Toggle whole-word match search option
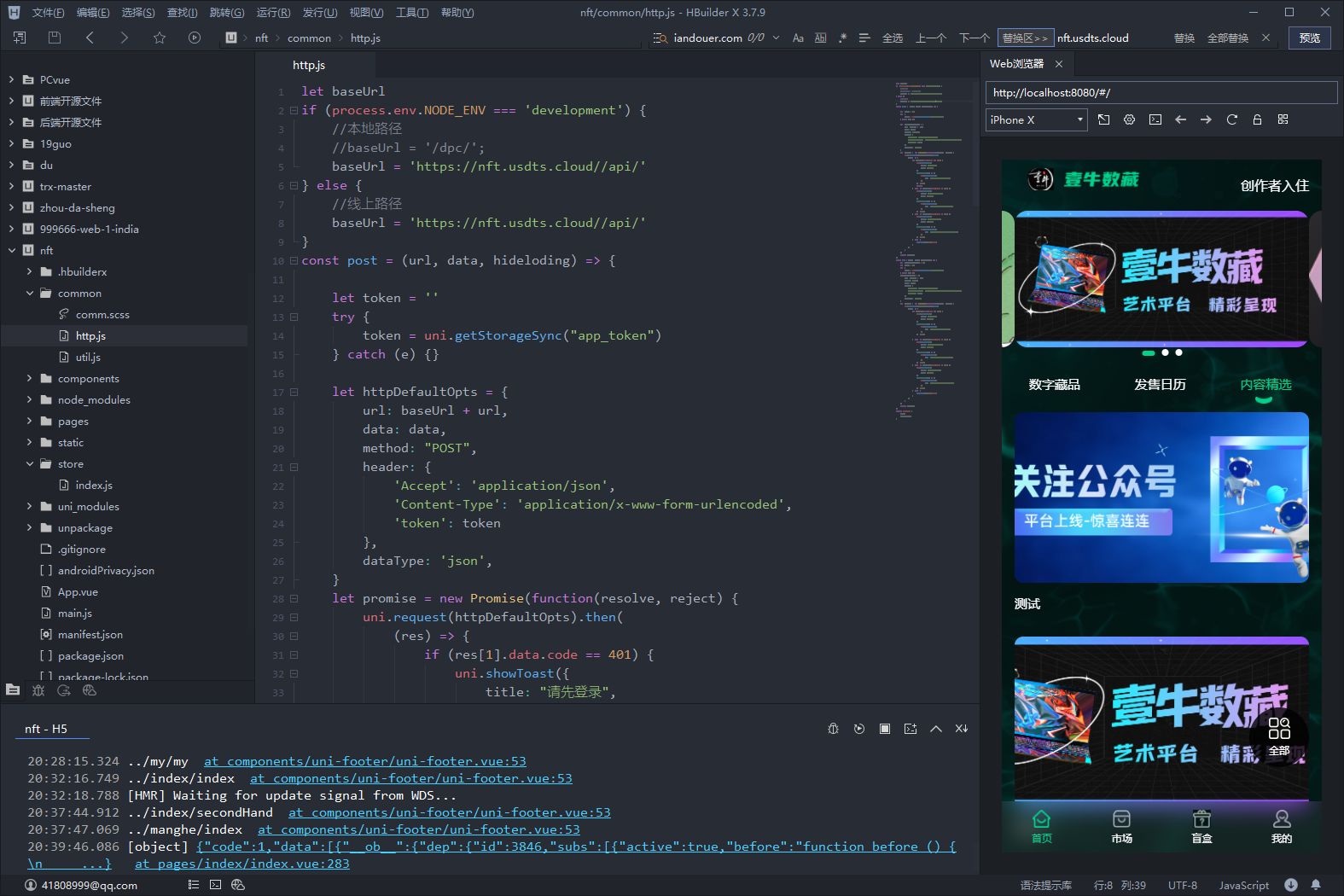1344x896 pixels. tap(820, 38)
